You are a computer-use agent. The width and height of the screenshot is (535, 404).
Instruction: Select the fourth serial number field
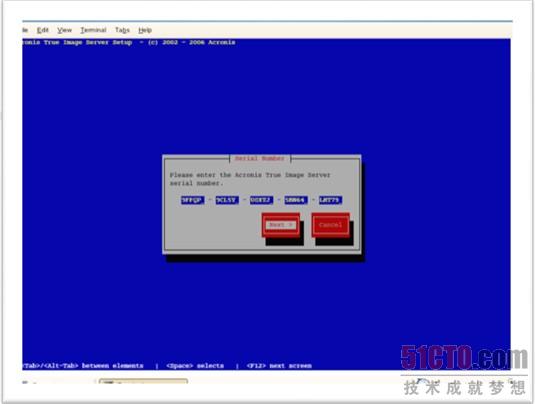tap(296, 200)
